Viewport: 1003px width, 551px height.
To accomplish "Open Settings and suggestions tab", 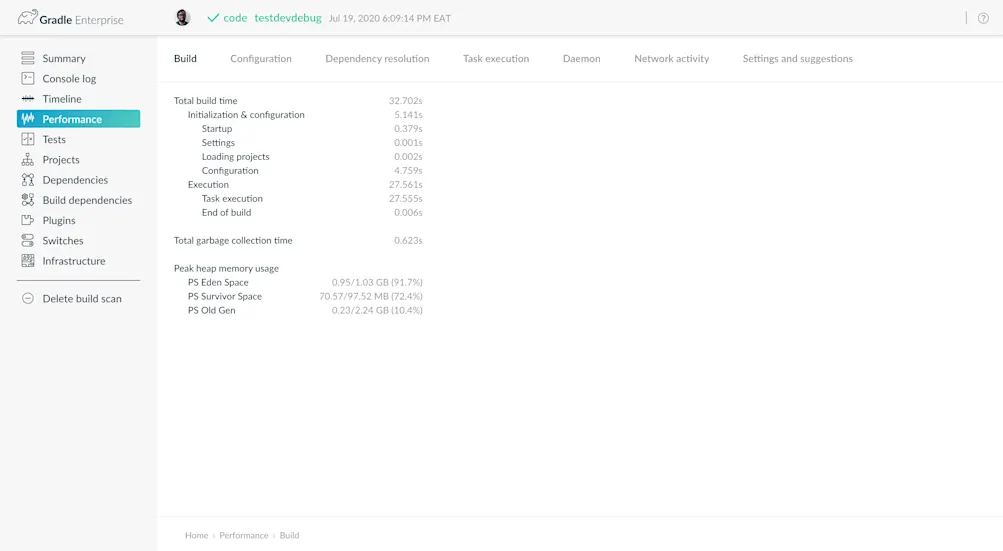I will click(798, 58).
